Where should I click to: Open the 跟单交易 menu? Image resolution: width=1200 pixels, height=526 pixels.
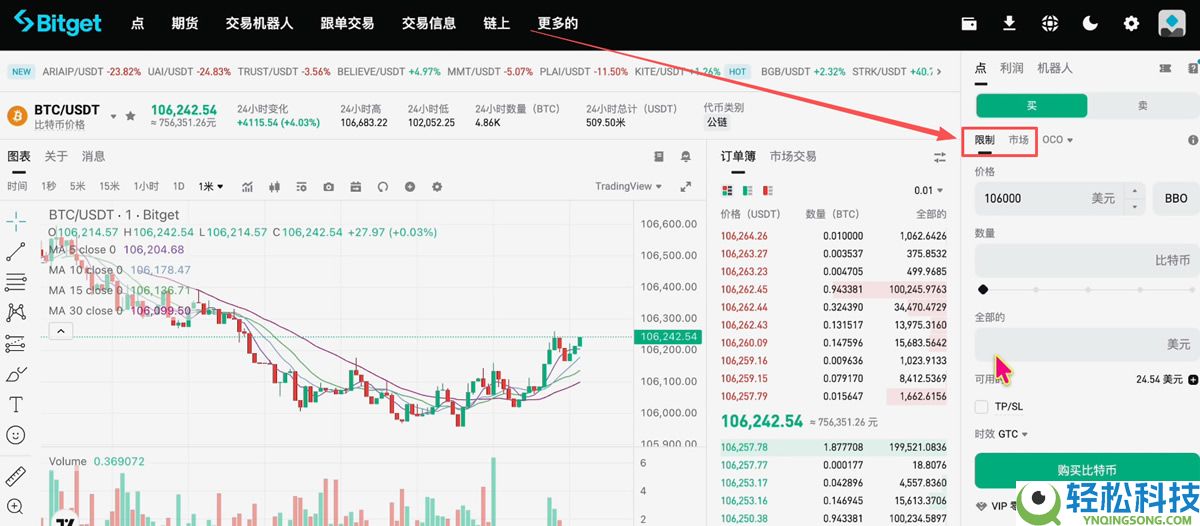pos(347,23)
